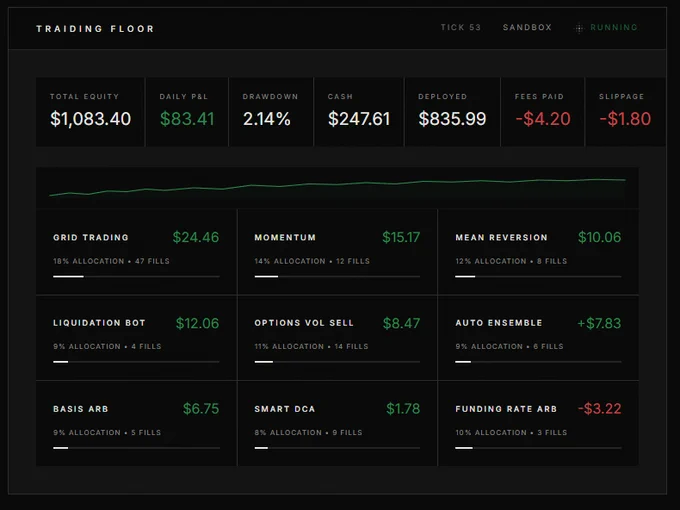Image resolution: width=680 pixels, height=510 pixels.
Task: Click Momentum $15.17 profit value
Action: pos(401,237)
